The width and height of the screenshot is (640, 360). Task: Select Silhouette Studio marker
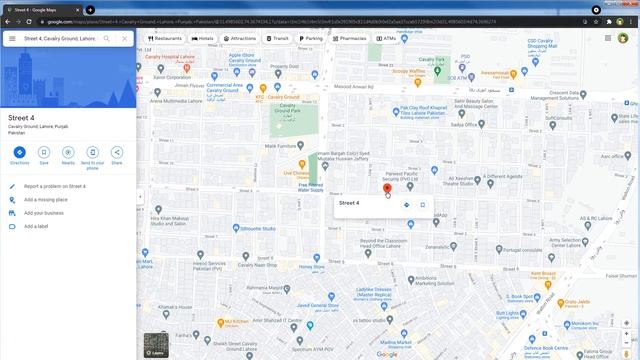(x=236, y=229)
